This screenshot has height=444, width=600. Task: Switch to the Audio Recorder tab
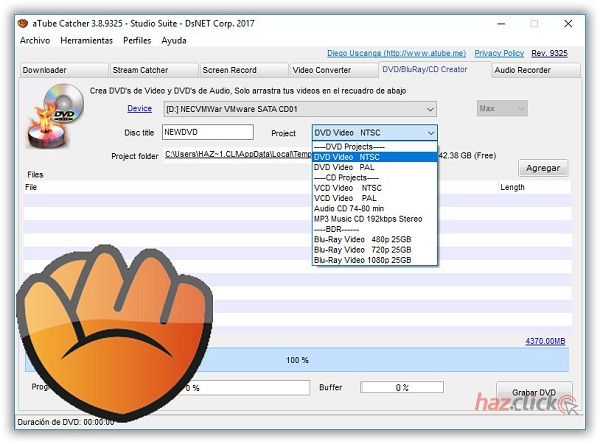pyautogui.click(x=536, y=70)
